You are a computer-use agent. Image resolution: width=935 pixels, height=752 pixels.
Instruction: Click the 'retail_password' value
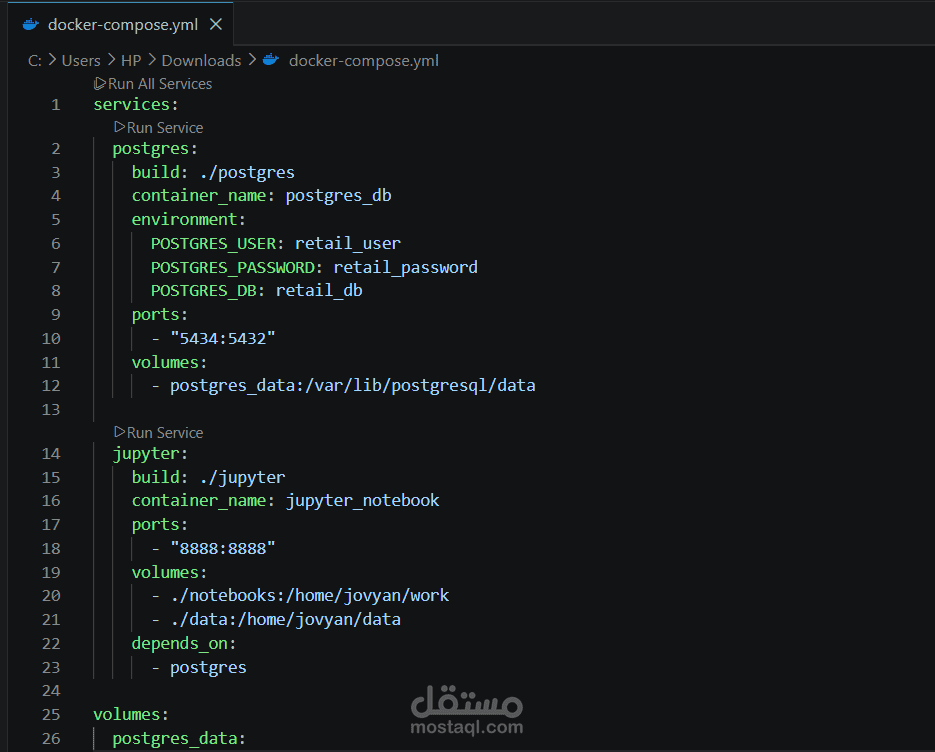tap(405, 268)
